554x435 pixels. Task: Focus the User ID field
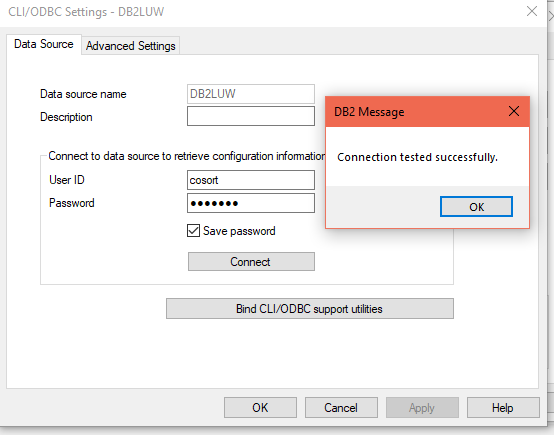tap(251, 180)
